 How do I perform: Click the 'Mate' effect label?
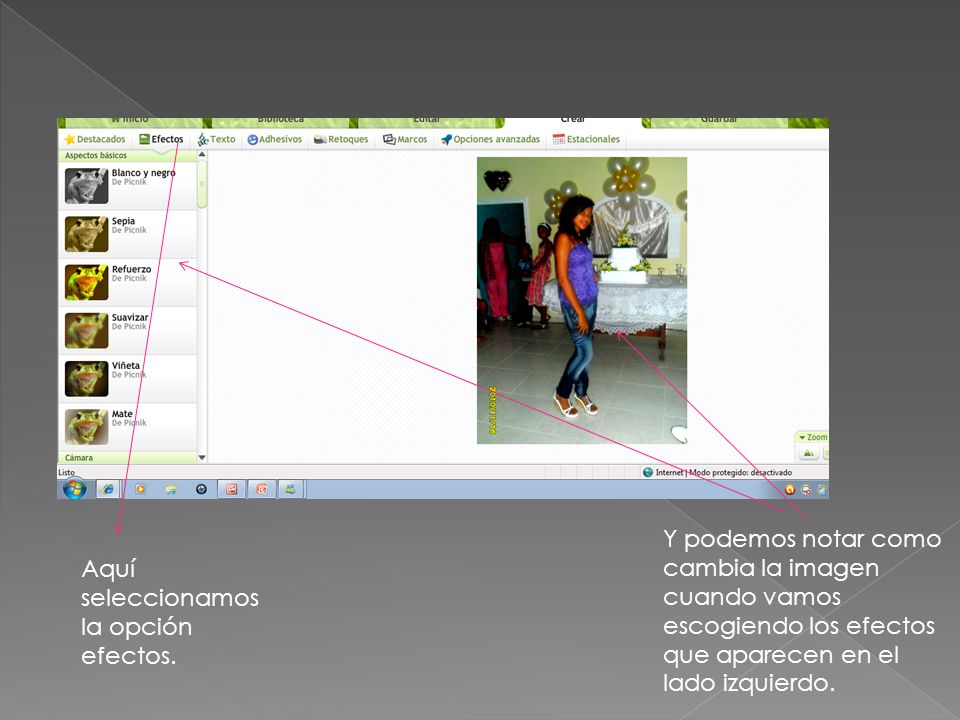pyautogui.click(x=122, y=414)
